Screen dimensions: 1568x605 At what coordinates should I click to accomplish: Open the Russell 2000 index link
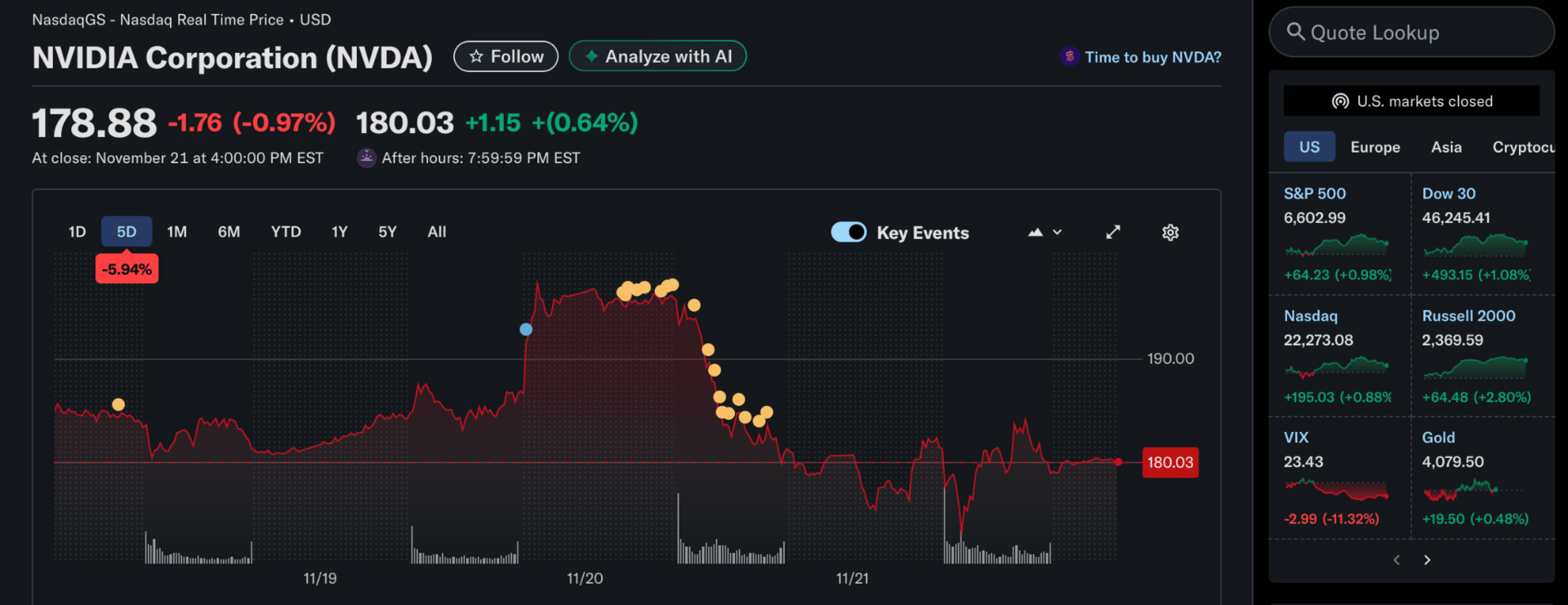tap(1468, 316)
